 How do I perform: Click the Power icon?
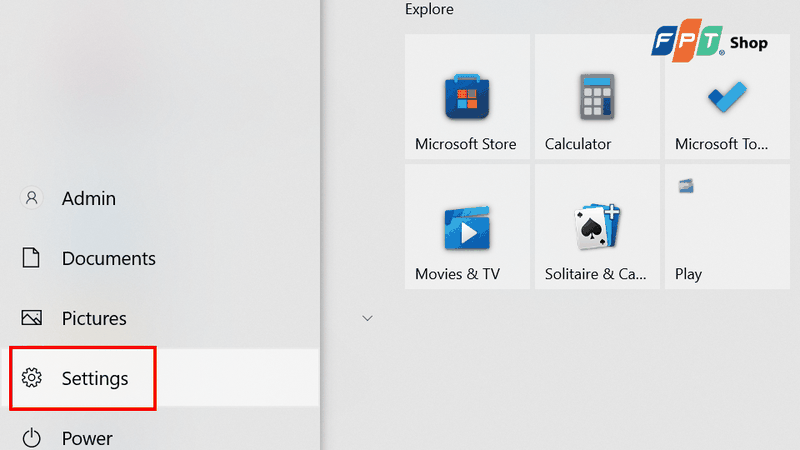(32, 438)
